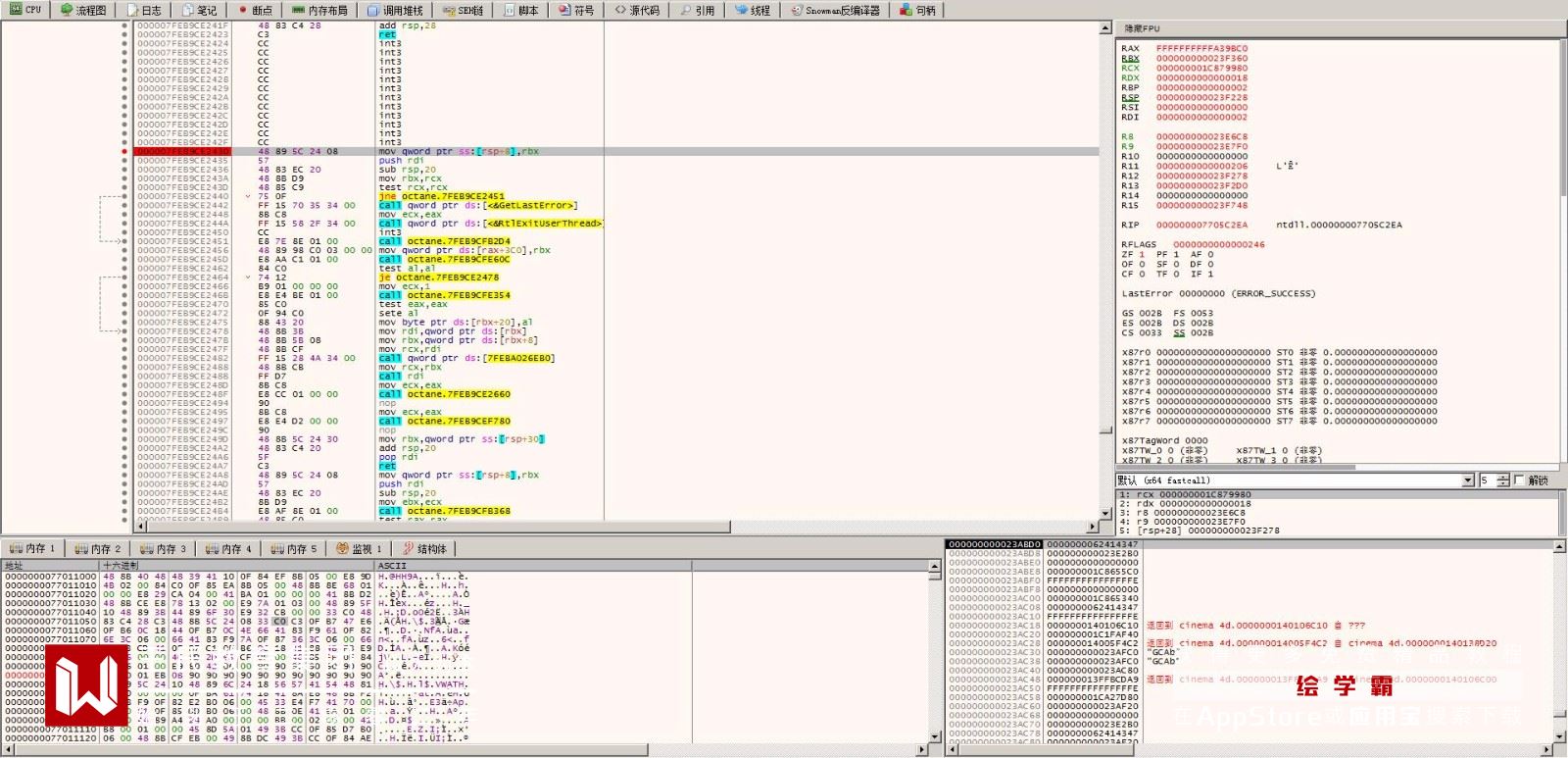Select the RAX register value
The height and width of the screenshot is (758, 1568).
1201,49
